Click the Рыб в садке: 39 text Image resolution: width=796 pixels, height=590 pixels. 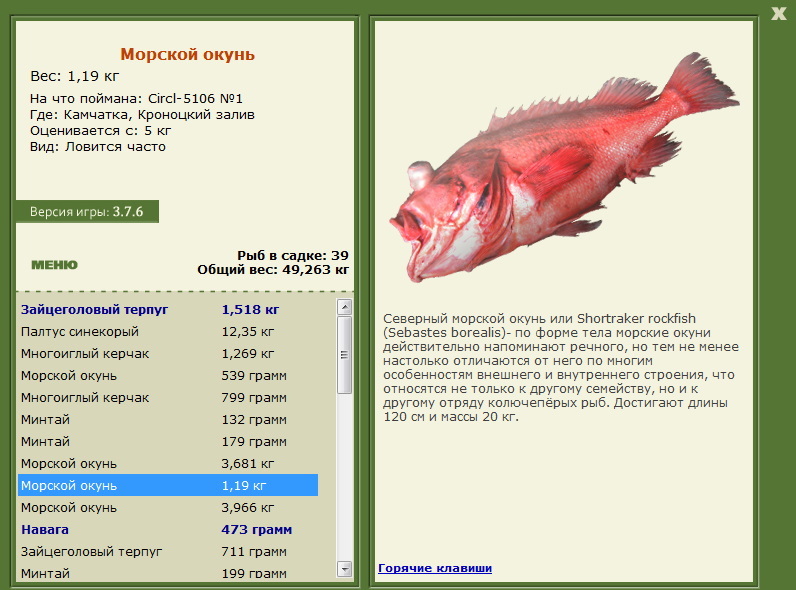point(293,255)
